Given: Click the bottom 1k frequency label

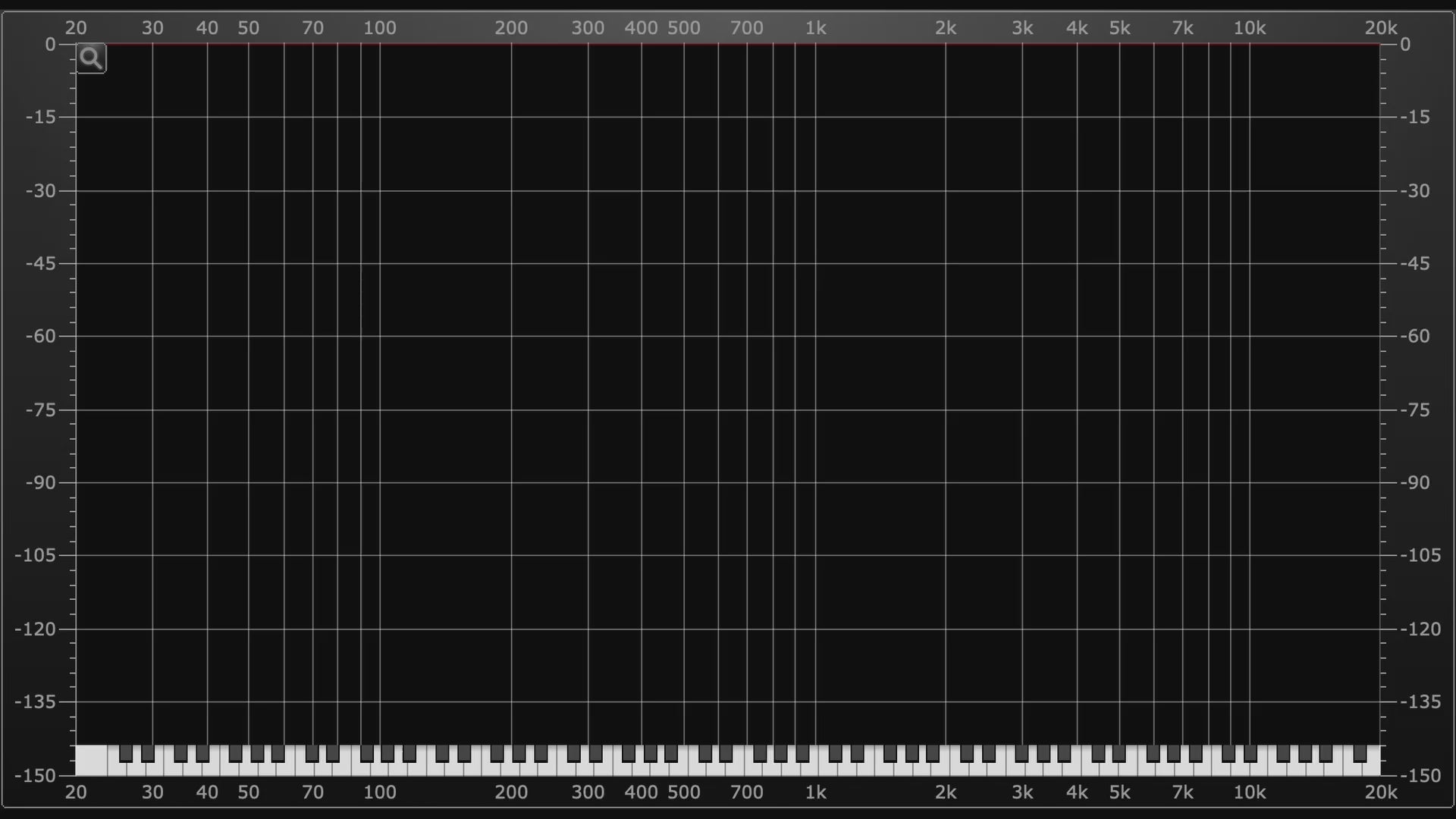Looking at the screenshot, I should coord(815,792).
